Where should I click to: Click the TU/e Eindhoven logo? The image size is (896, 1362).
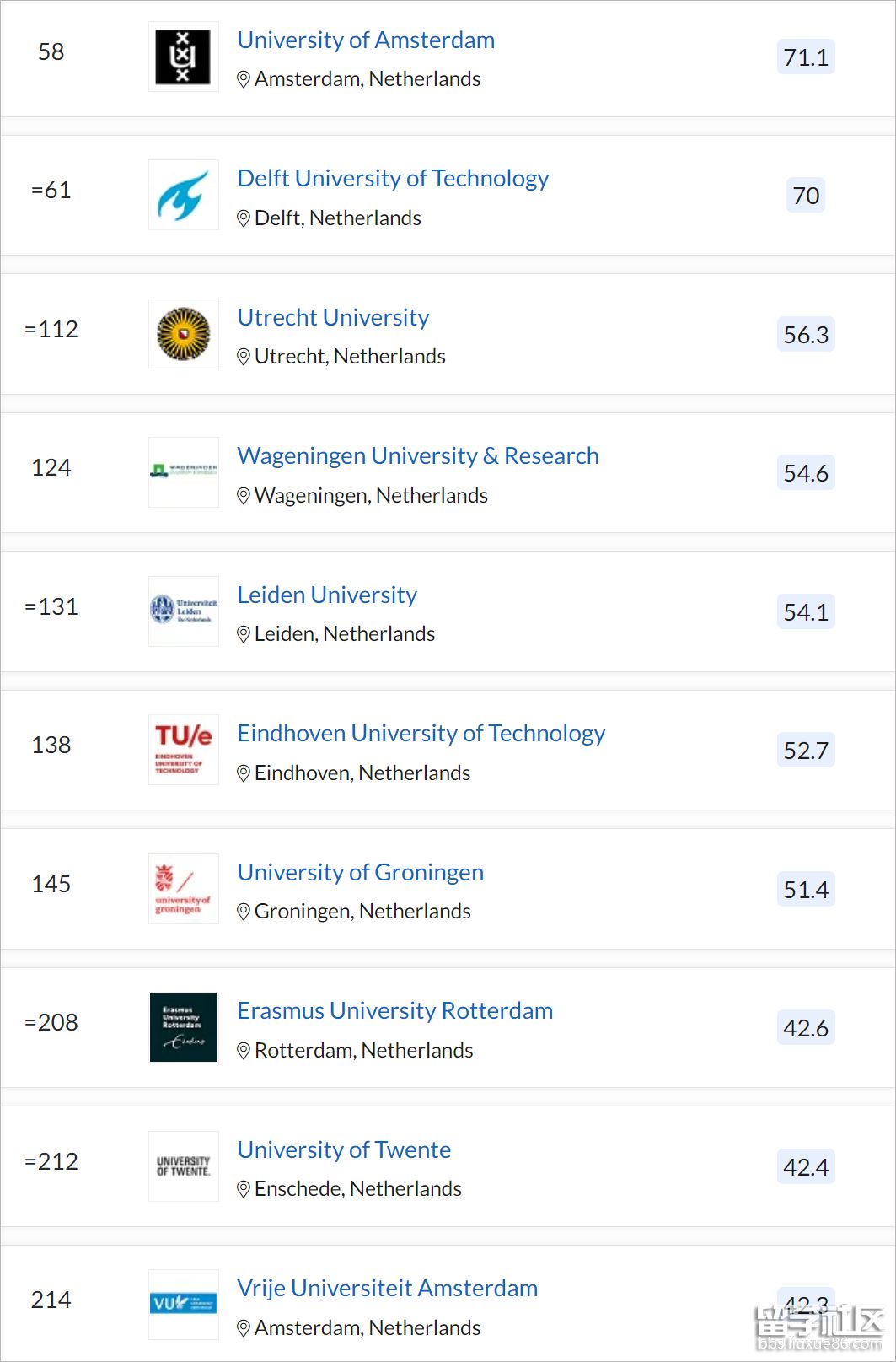click(183, 750)
